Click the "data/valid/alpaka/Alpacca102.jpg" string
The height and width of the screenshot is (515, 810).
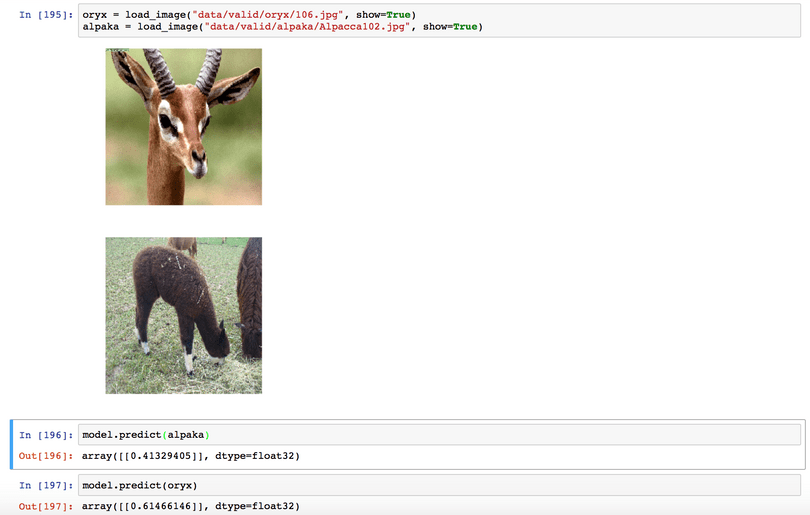click(x=307, y=27)
